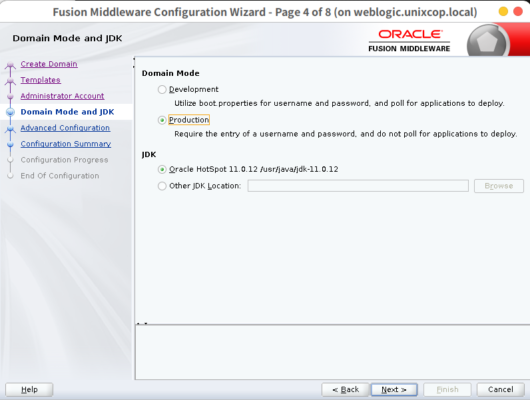The image size is (530, 400).
Task: Open the Create Domain wizard step
Action: click(x=49, y=64)
